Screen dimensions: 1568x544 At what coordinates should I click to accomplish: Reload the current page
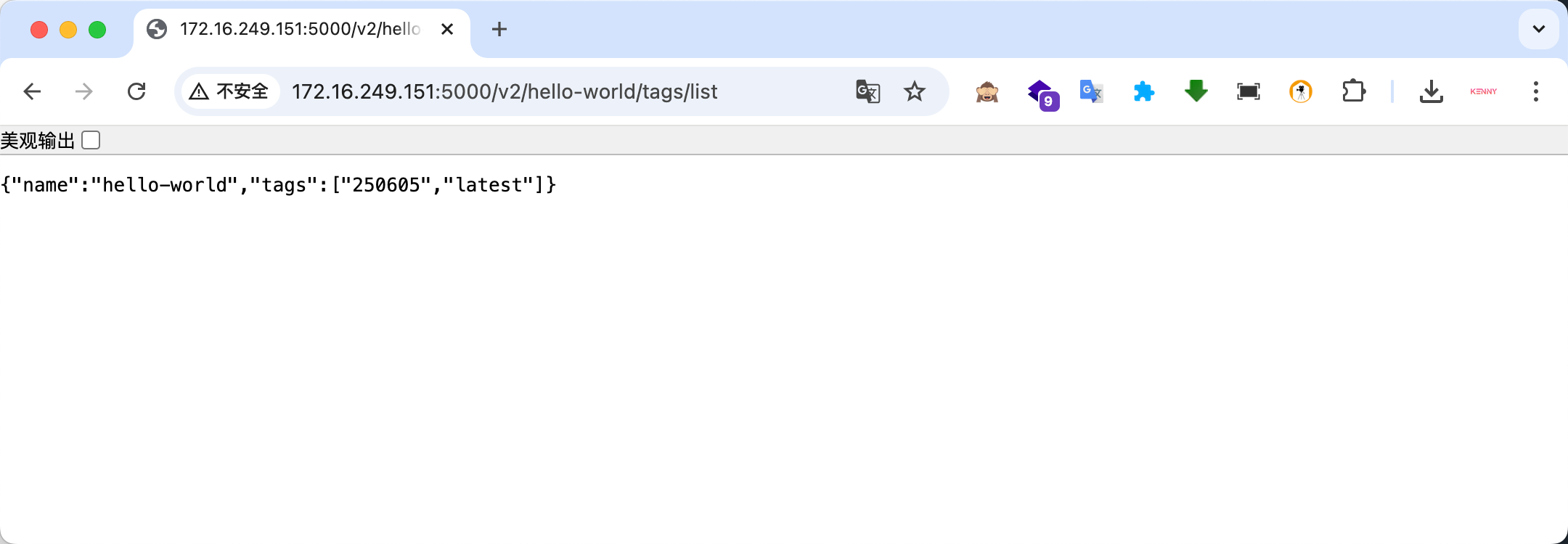(136, 91)
